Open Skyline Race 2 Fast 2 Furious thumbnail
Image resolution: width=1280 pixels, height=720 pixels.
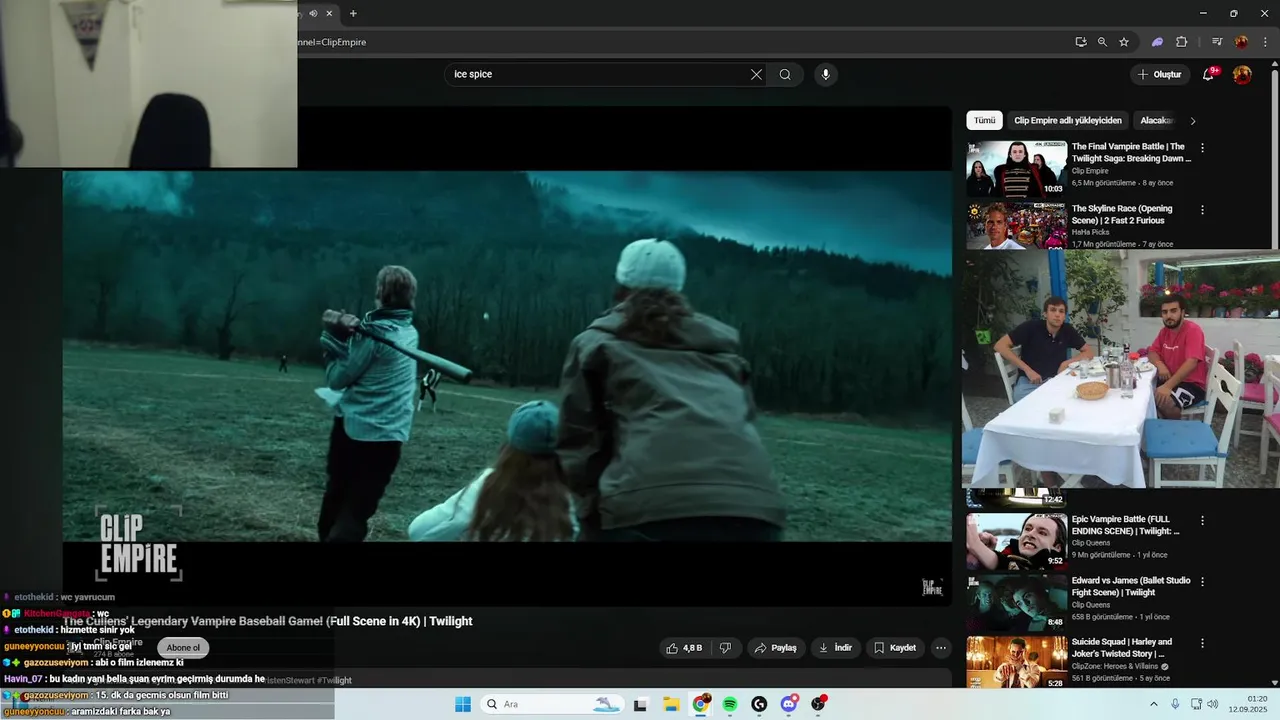[1016, 226]
